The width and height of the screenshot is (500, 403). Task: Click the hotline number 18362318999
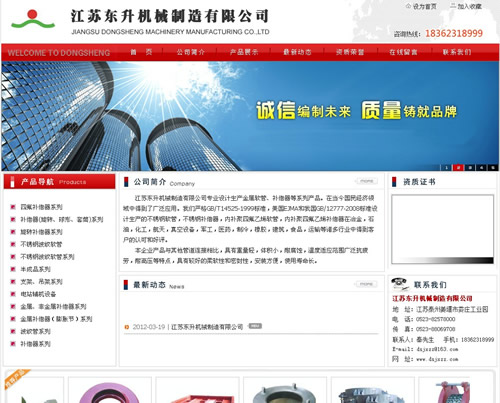454,33
